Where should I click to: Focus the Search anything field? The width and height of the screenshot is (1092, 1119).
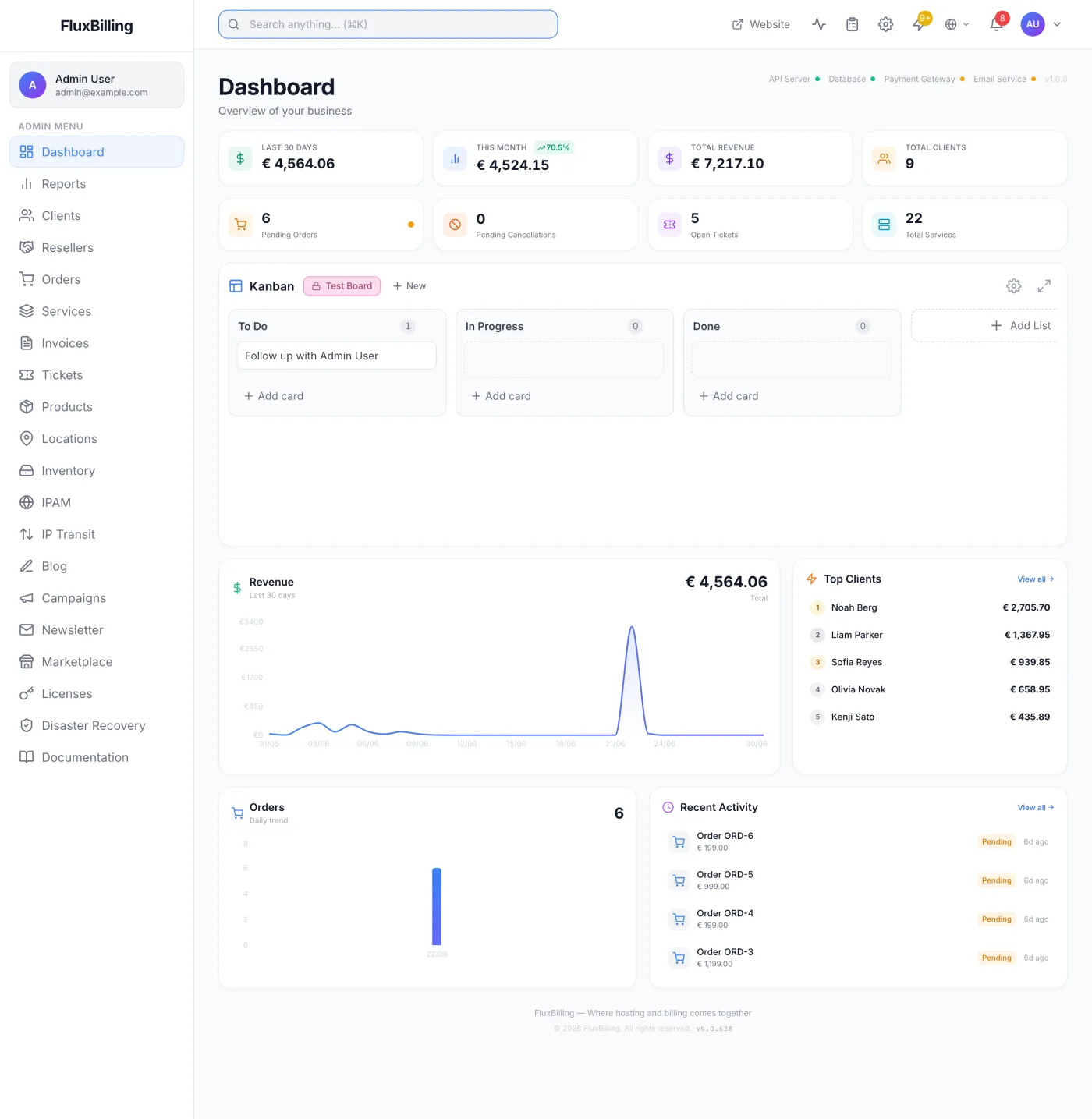tap(388, 24)
